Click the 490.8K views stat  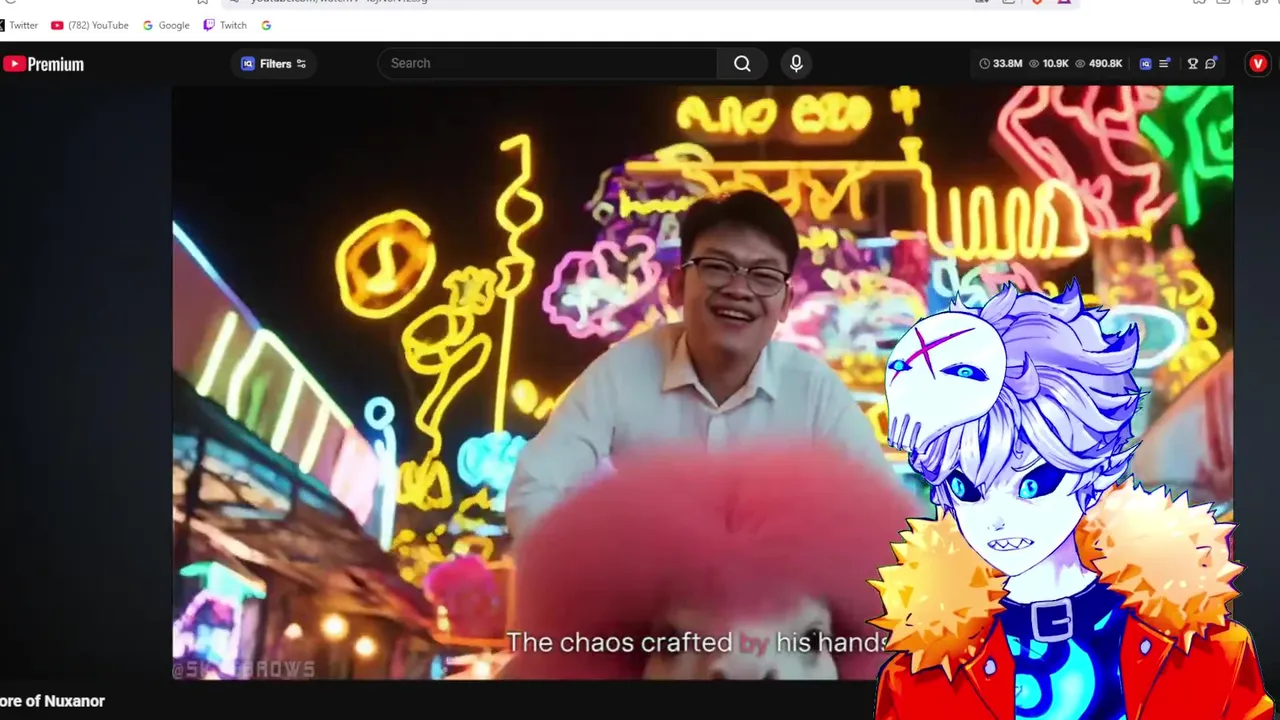(1098, 64)
